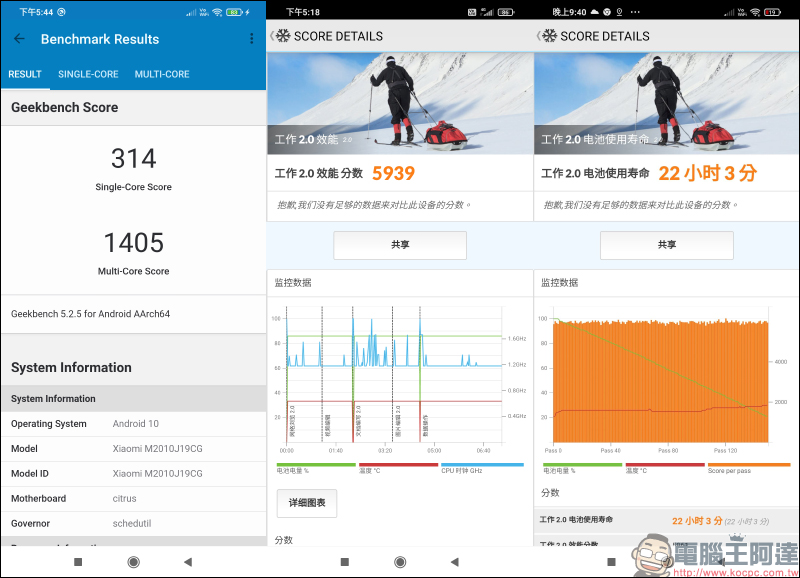Click the Score per pass orange legend

click(x=748, y=468)
